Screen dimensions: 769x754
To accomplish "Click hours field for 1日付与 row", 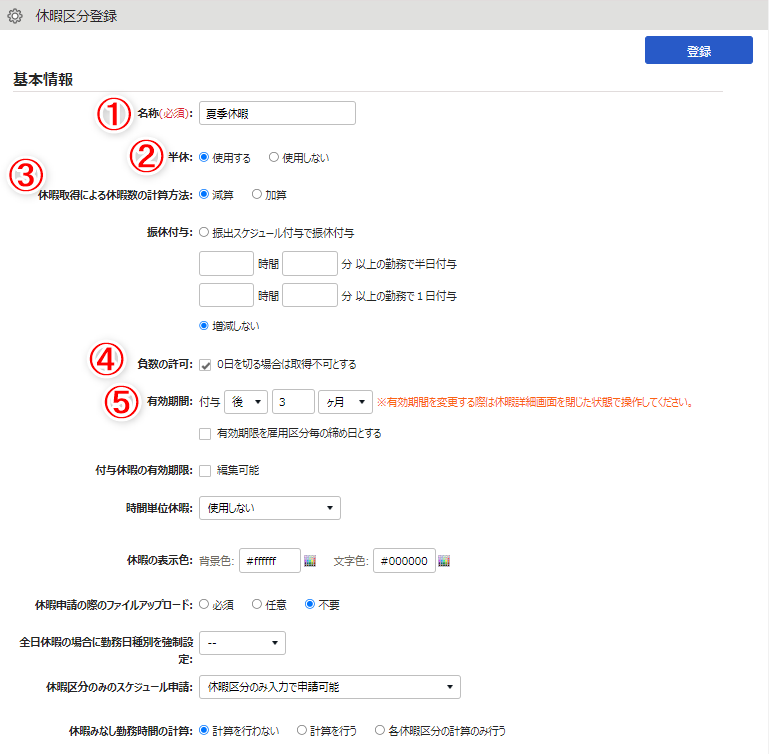I will click(x=226, y=295).
